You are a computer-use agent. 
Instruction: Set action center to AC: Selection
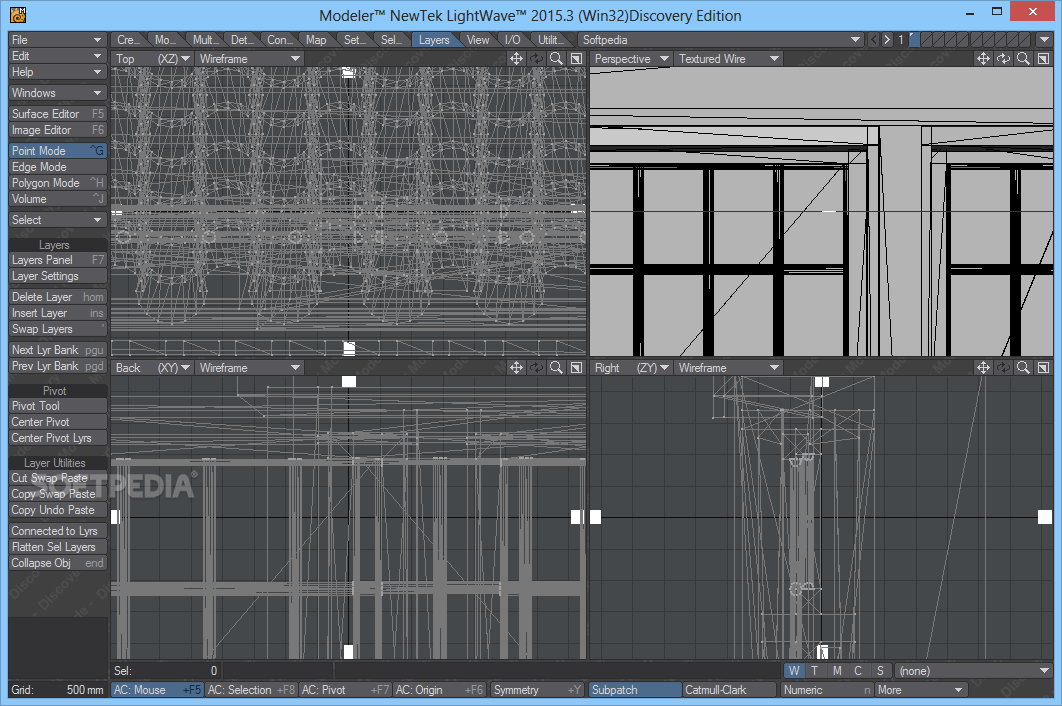pos(251,690)
